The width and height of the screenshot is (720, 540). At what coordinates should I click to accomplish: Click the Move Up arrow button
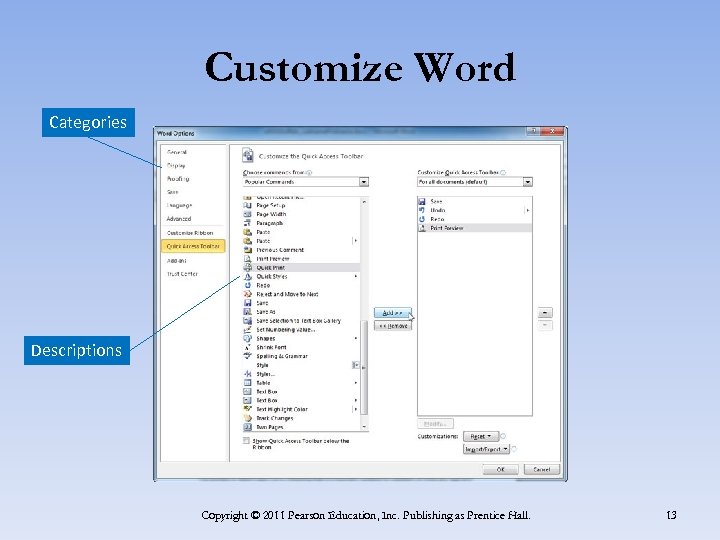click(x=545, y=313)
